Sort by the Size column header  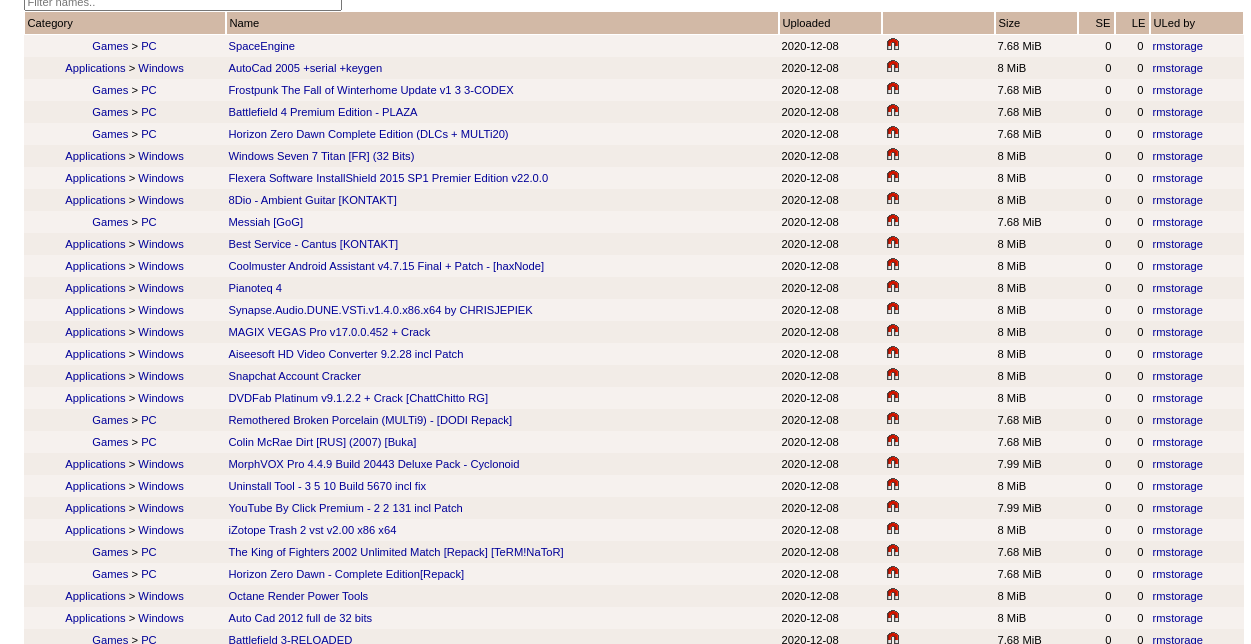click(1009, 23)
